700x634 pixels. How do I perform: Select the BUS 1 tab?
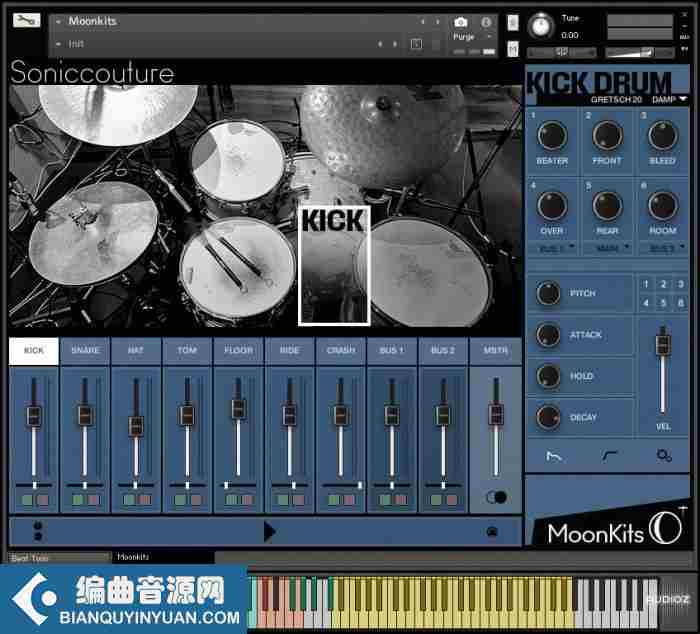(x=392, y=350)
